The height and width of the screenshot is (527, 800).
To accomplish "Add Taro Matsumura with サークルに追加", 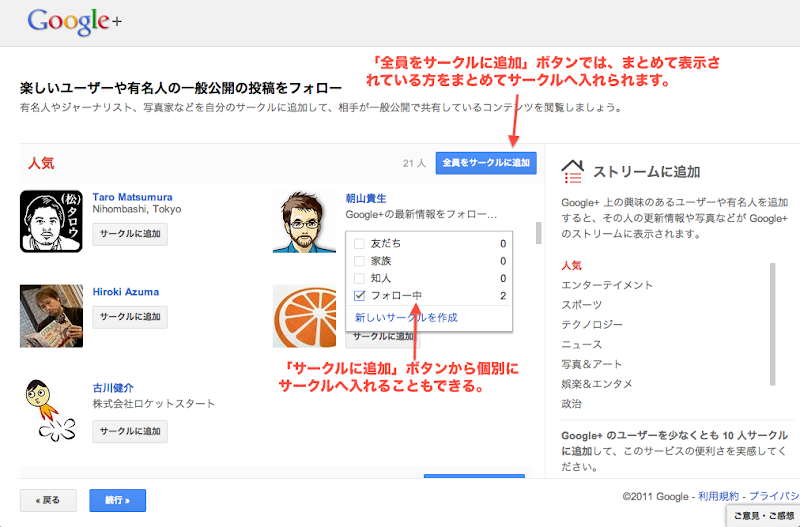I will pyautogui.click(x=130, y=234).
